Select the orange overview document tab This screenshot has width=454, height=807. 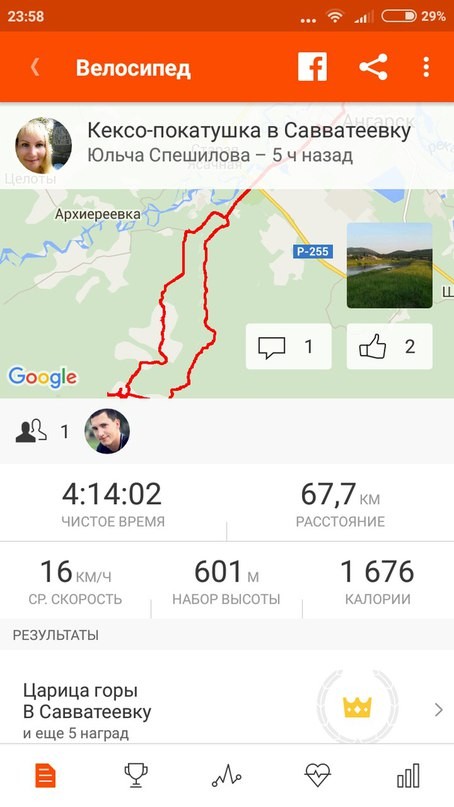point(45,776)
